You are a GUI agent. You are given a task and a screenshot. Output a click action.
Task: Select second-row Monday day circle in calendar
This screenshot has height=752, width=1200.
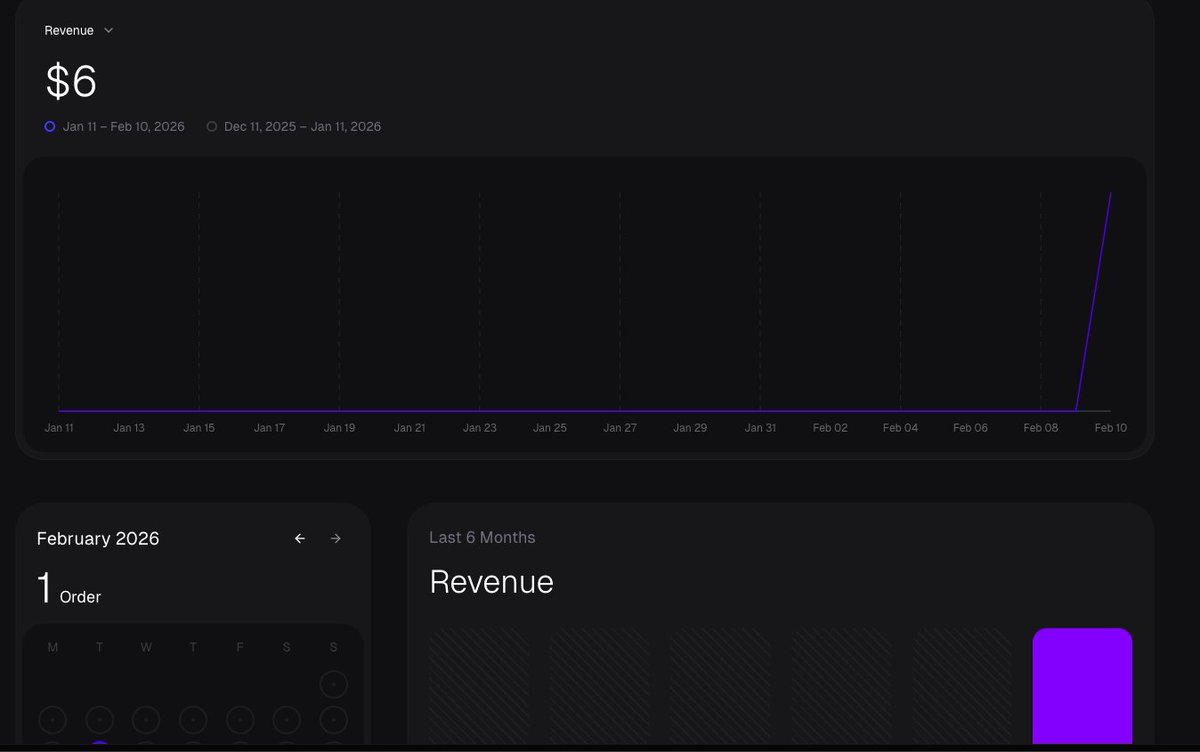[x=53, y=720]
